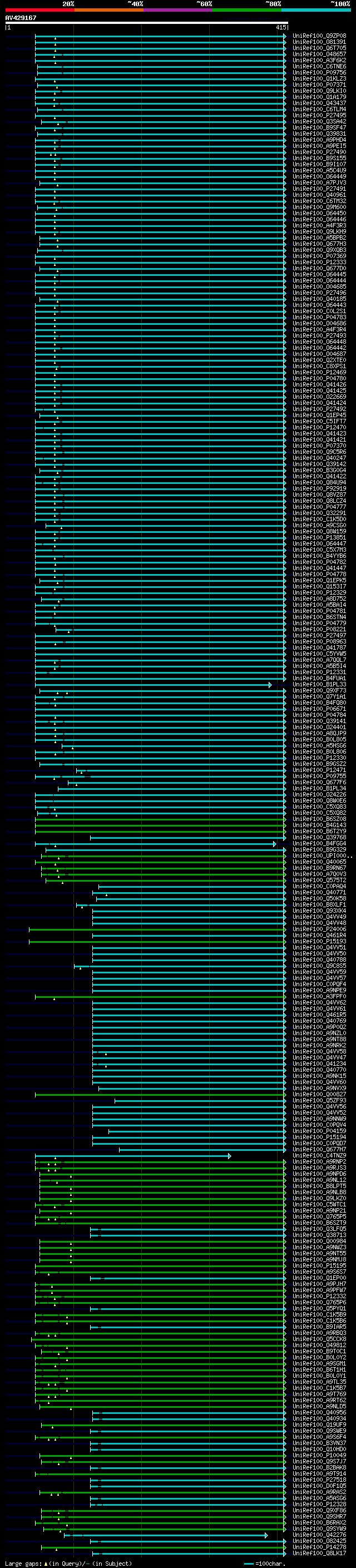Image resolution: width=356 pixels, height=1568 pixels.
Task: Click the UniRef100_A3F6K2 entry
Action: (319, 60)
